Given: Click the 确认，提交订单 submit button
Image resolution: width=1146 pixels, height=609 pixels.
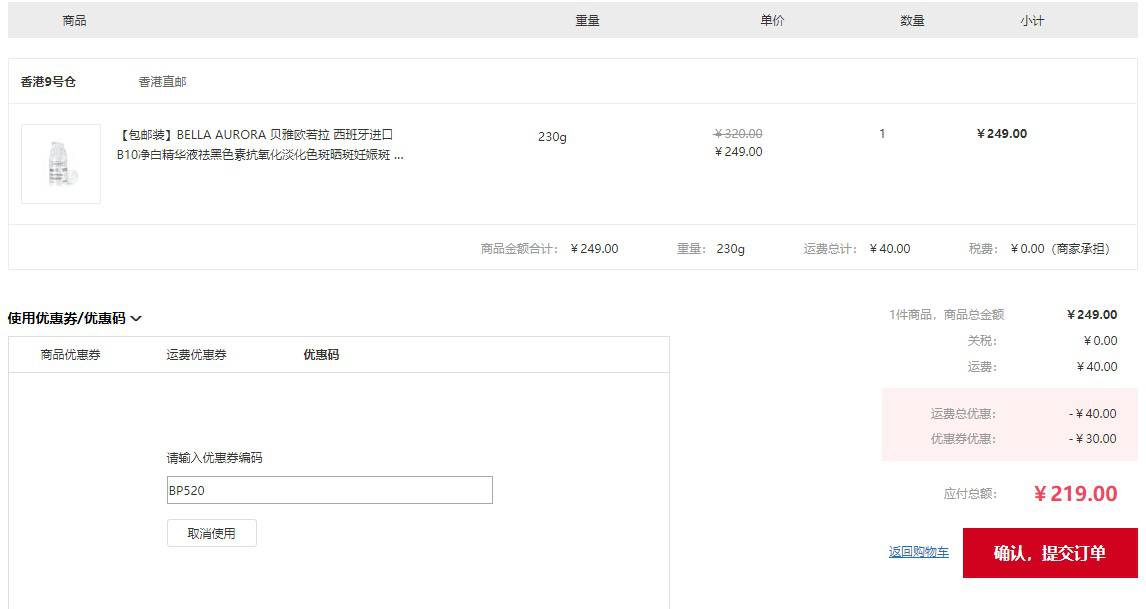Looking at the screenshot, I should point(1050,552).
